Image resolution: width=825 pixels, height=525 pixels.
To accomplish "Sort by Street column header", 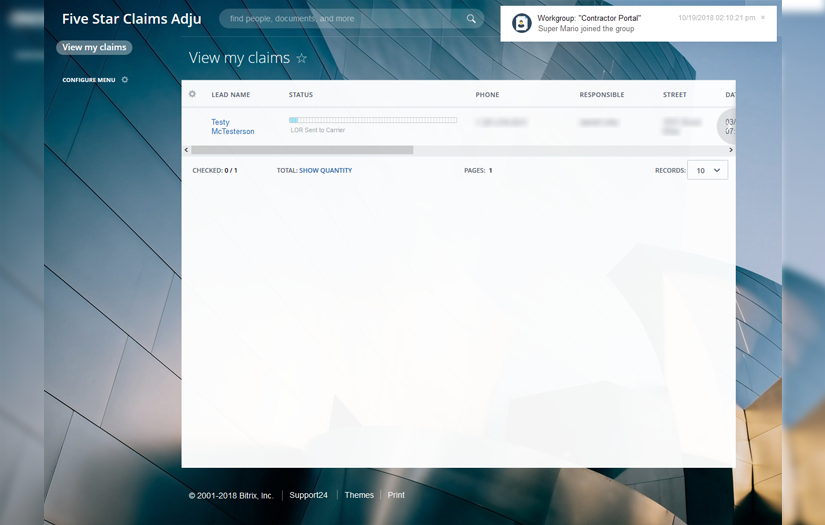I will coord(675,95).
